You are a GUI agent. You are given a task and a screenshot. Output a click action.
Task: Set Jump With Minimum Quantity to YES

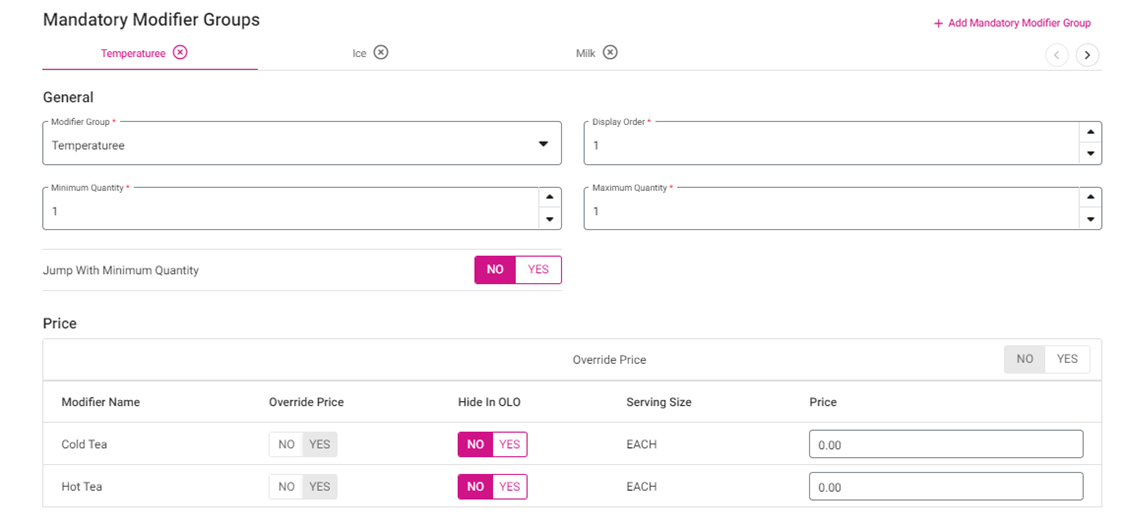coord(538,270)
